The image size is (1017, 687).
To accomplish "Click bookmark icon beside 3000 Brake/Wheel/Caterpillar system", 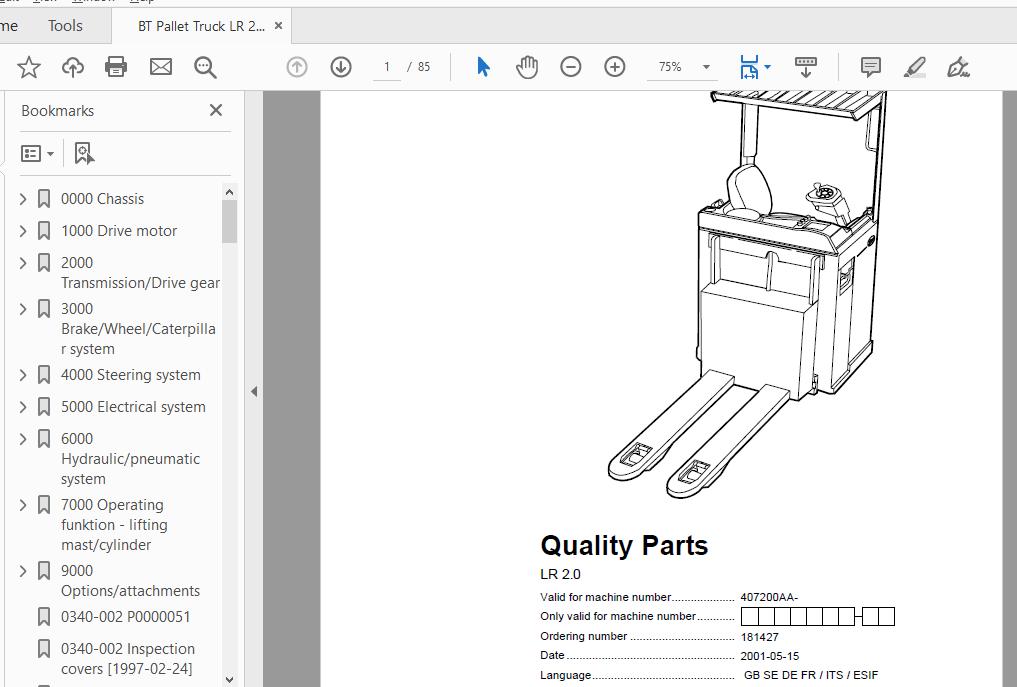I will pos(44,309).
